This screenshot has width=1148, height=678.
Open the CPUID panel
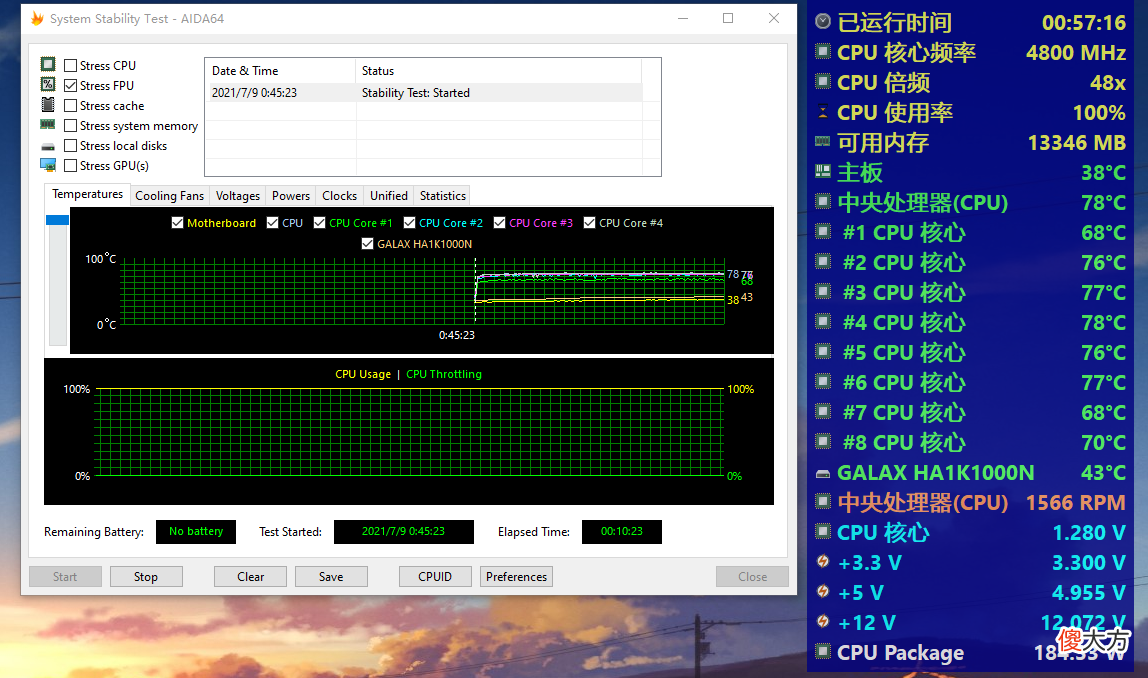tap(435, 577)
